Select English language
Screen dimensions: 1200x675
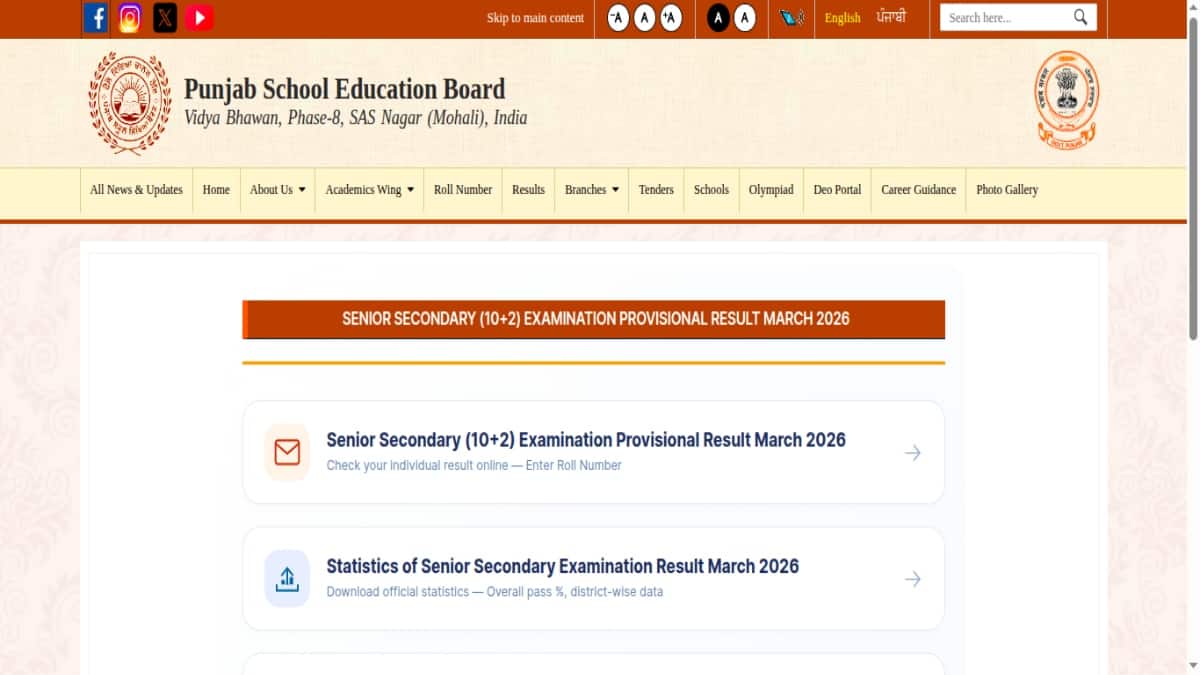[x=843, y=18]
